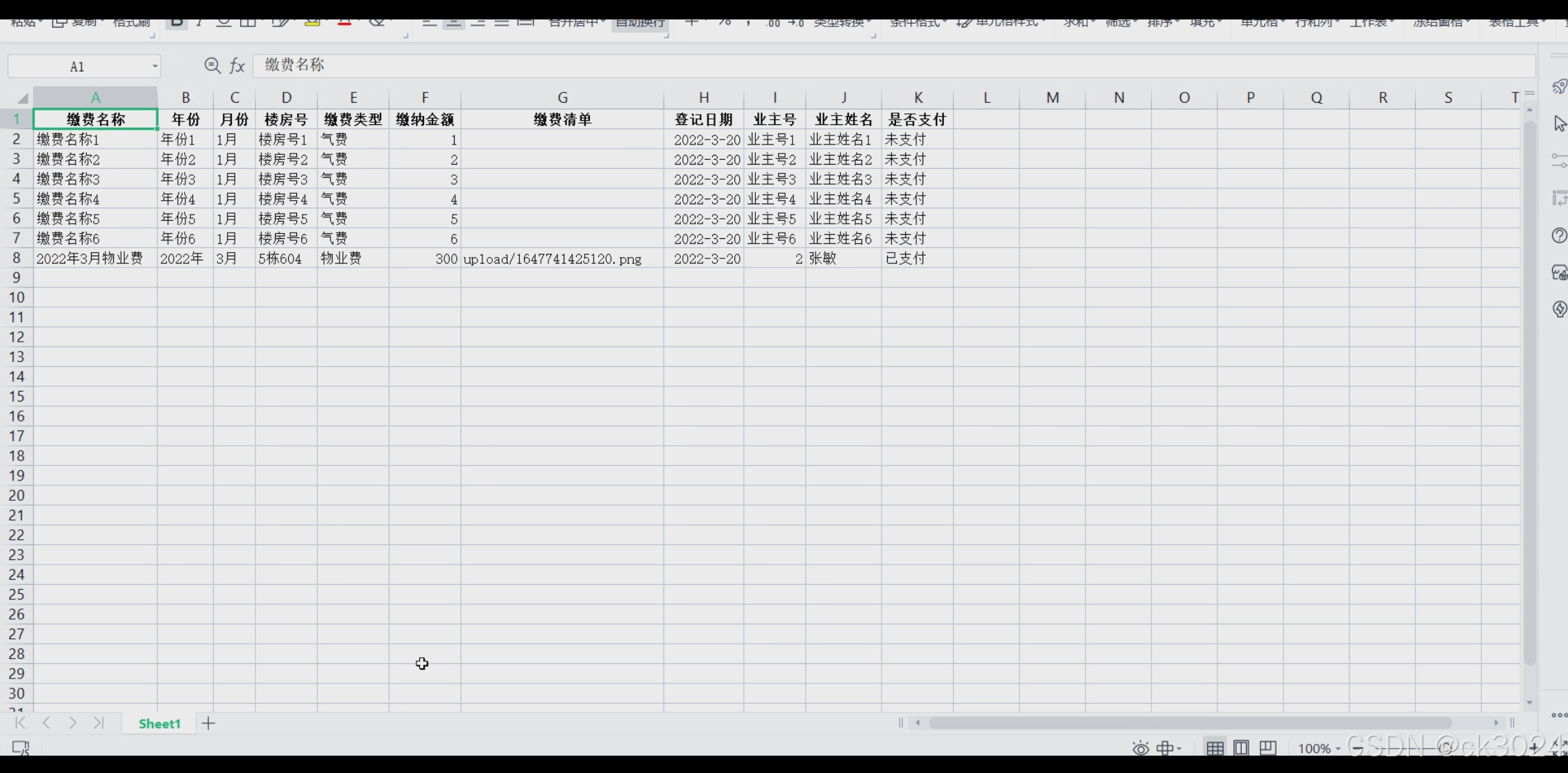Add a new sheet with plus icon

(x=208, y=724)
